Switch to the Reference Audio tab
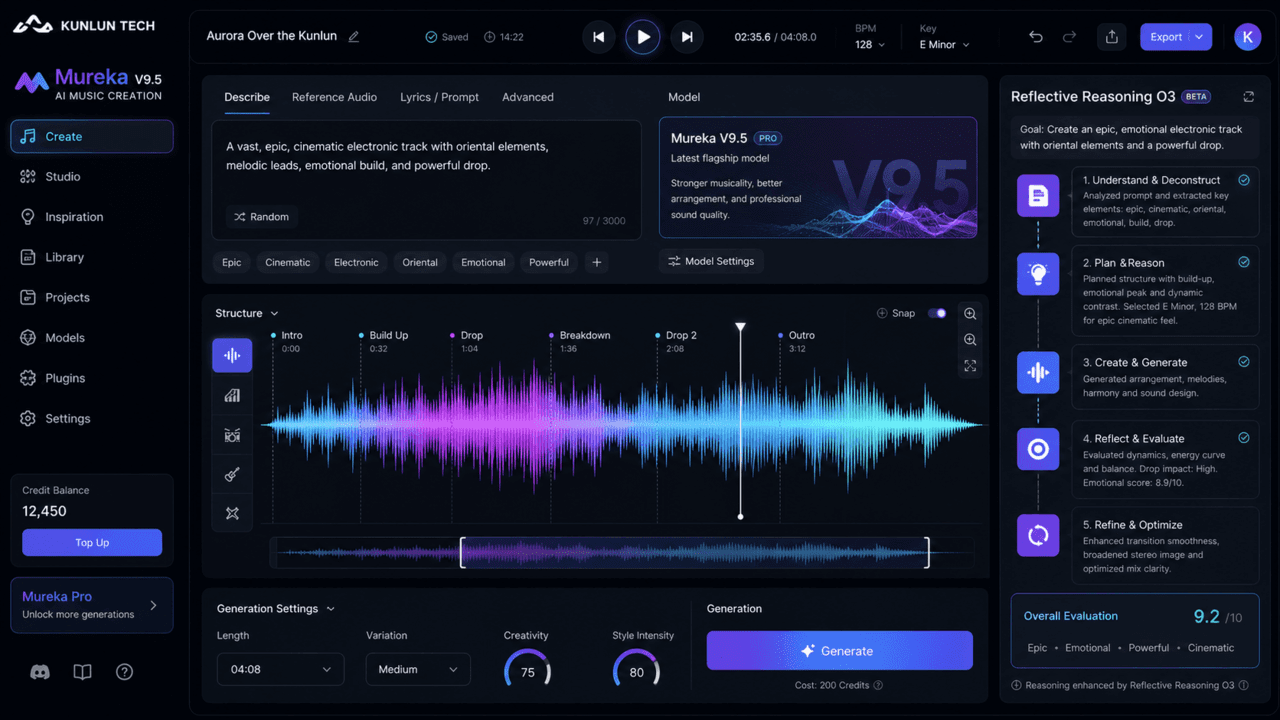The height and width of the screenshot is (720, 1280). (x=334, y=97)
